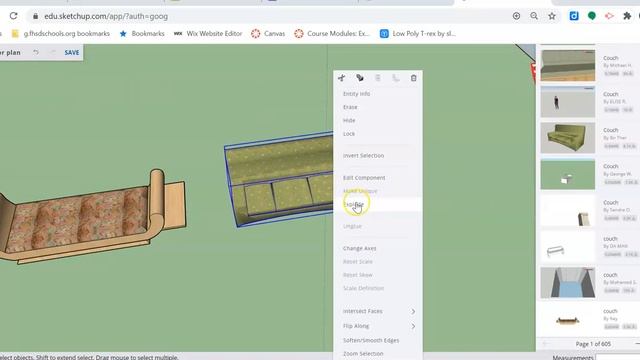Viewport: 640px width, 360px height.
Task: Open the red arrow browser extension
Action: (609, 16)
